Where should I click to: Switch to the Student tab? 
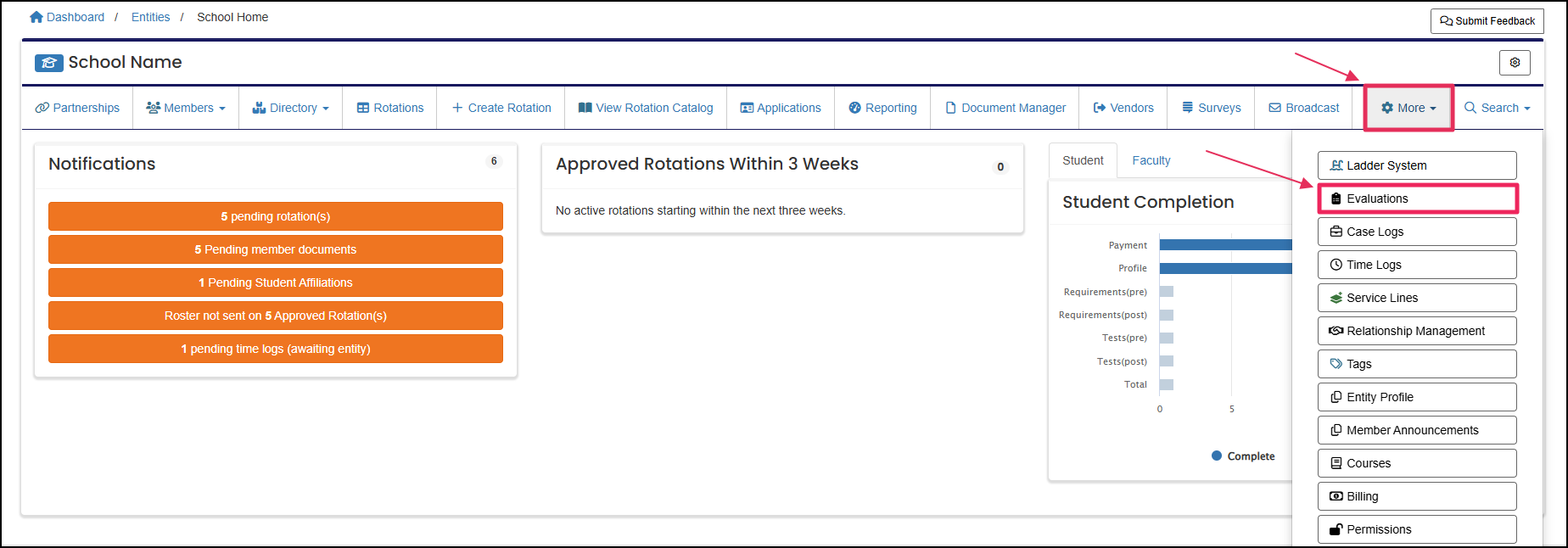[1084, 160]
